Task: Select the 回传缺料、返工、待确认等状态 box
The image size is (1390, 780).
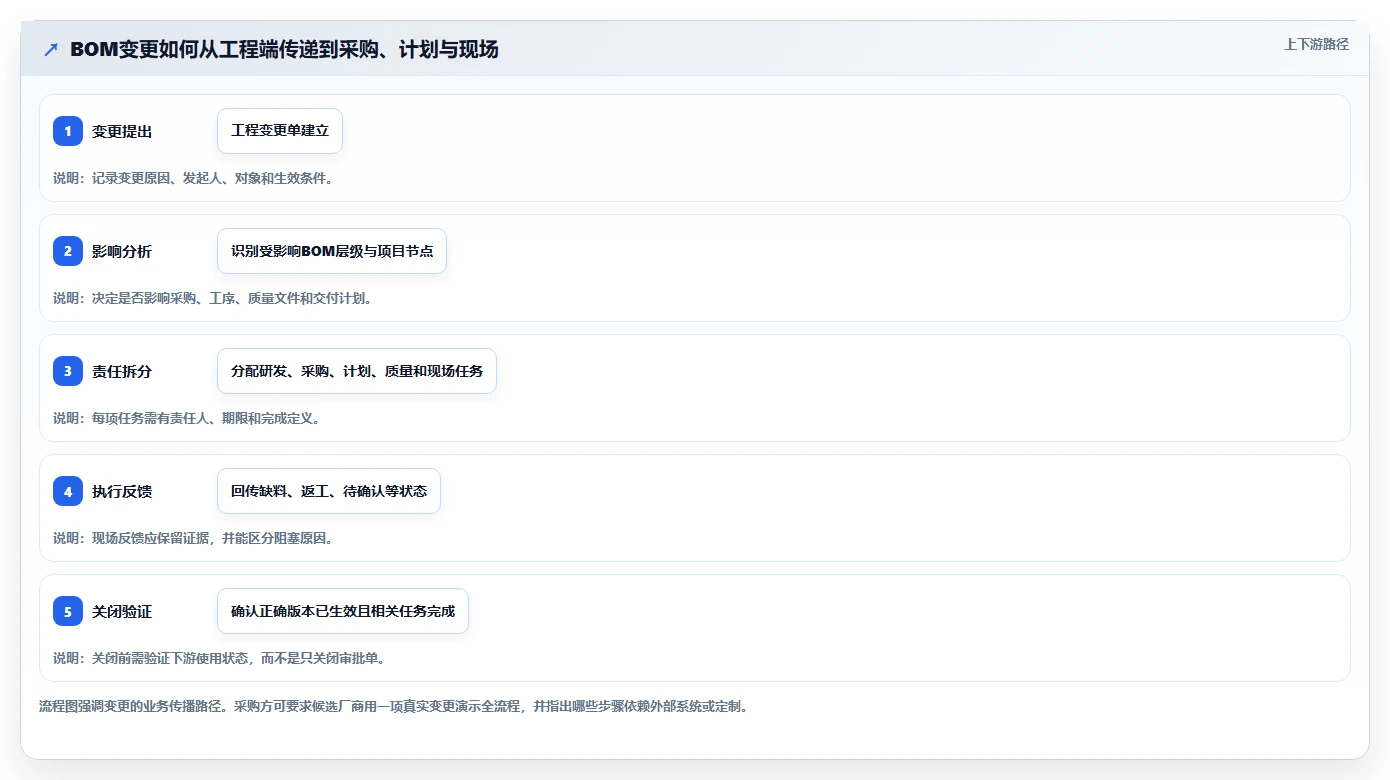Action: pos(329,491)
